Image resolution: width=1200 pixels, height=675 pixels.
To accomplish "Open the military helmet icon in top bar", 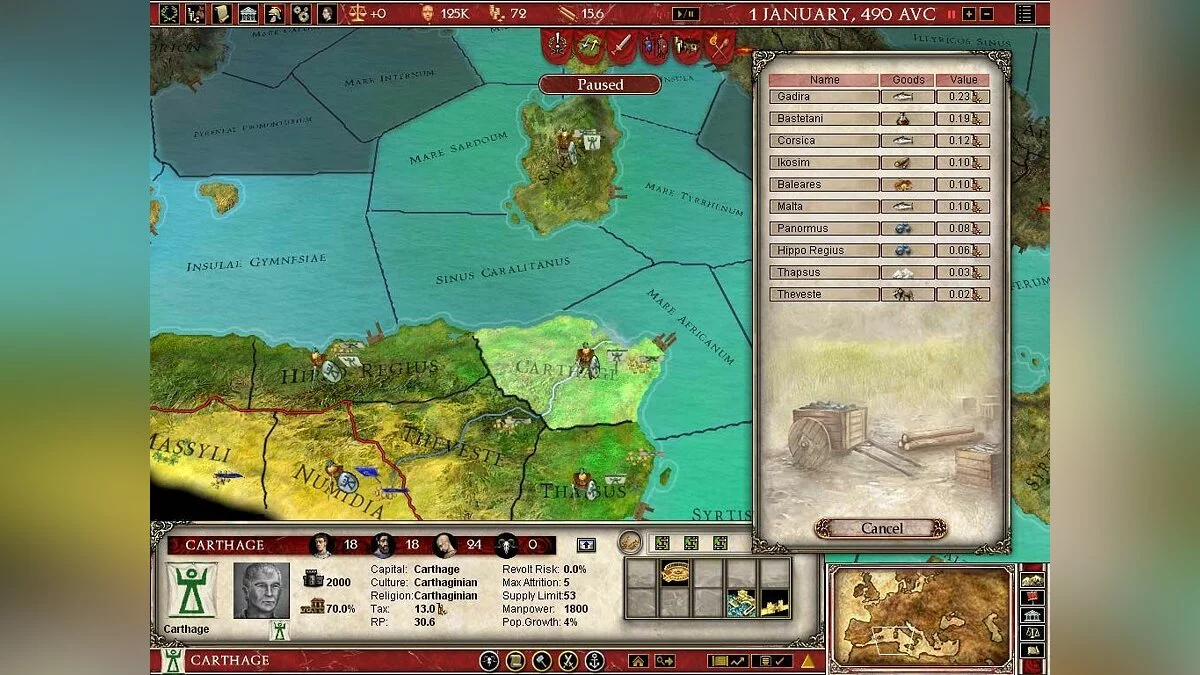I will [274, 13].
